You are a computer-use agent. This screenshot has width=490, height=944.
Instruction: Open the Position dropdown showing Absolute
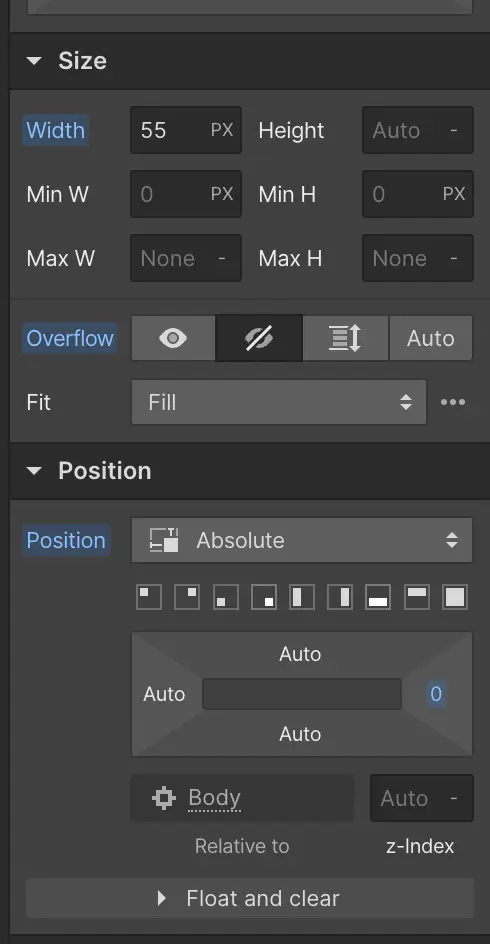pos(302,540)
